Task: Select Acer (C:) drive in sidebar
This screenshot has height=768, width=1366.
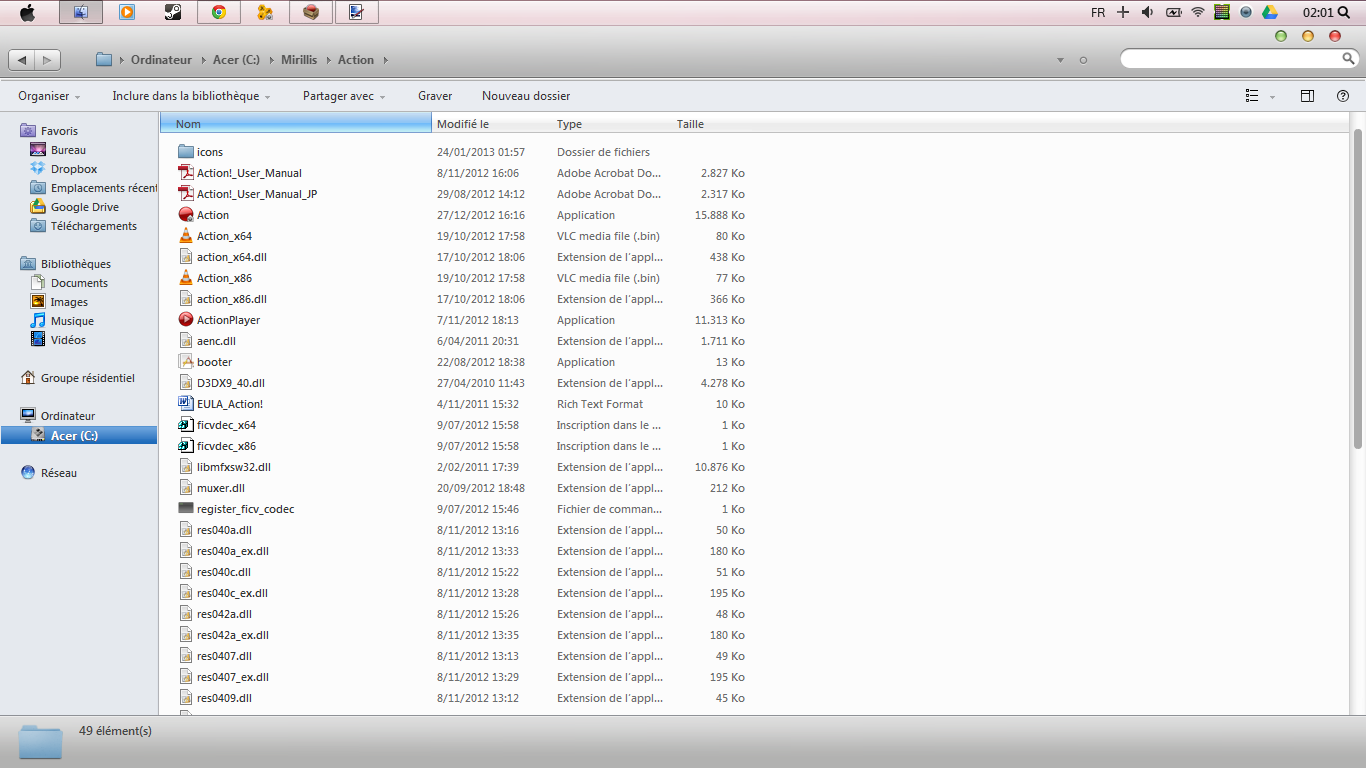Action: pos(79,436)
